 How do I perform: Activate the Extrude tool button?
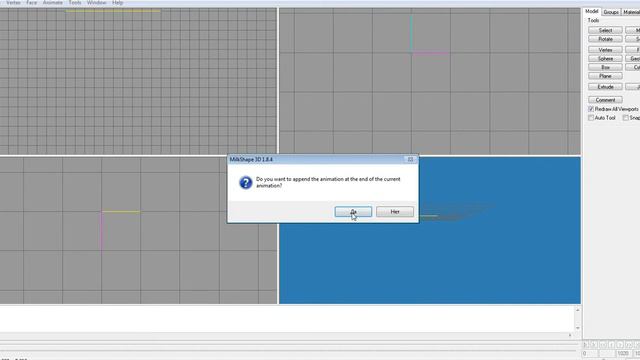coord(605,87)
